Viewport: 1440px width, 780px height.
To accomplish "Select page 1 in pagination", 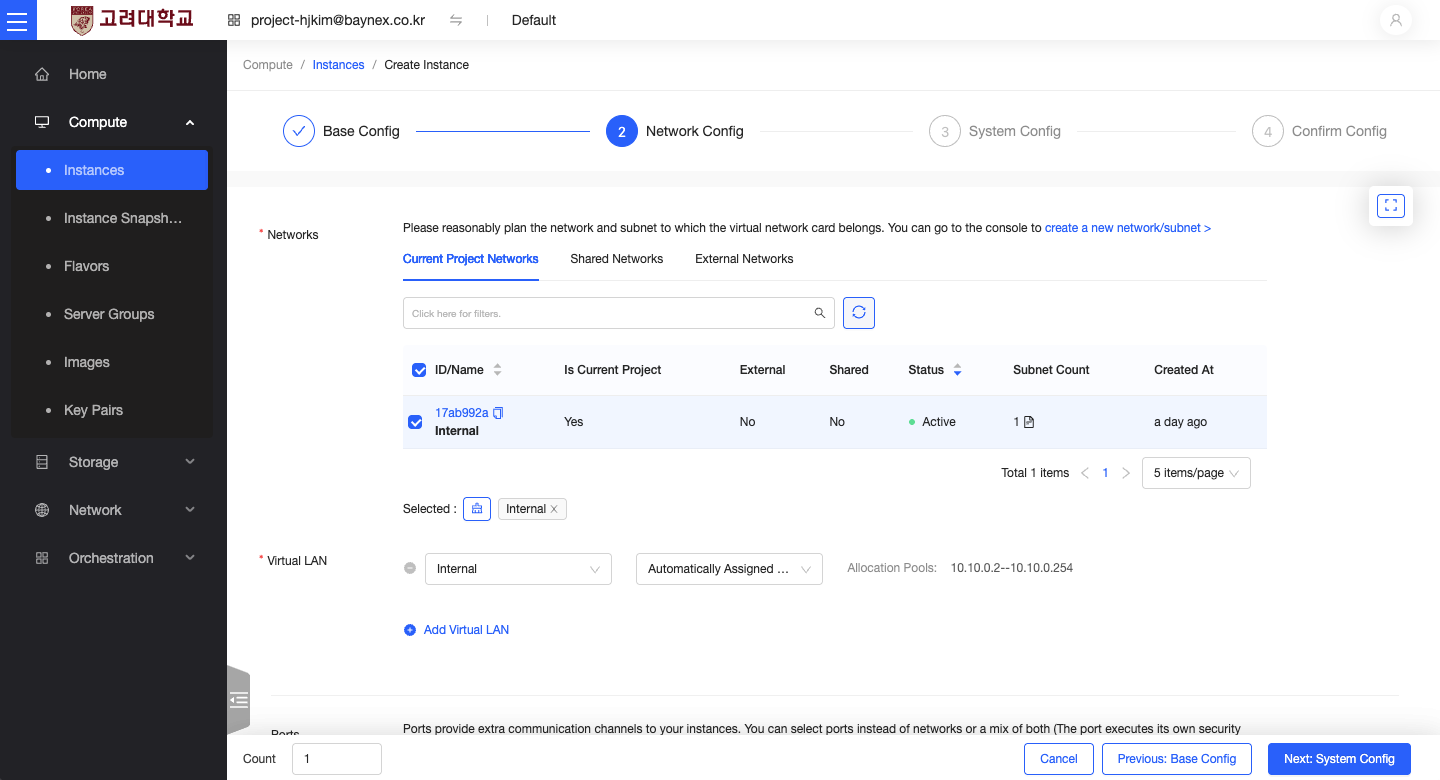I will tap(1105, 473).
